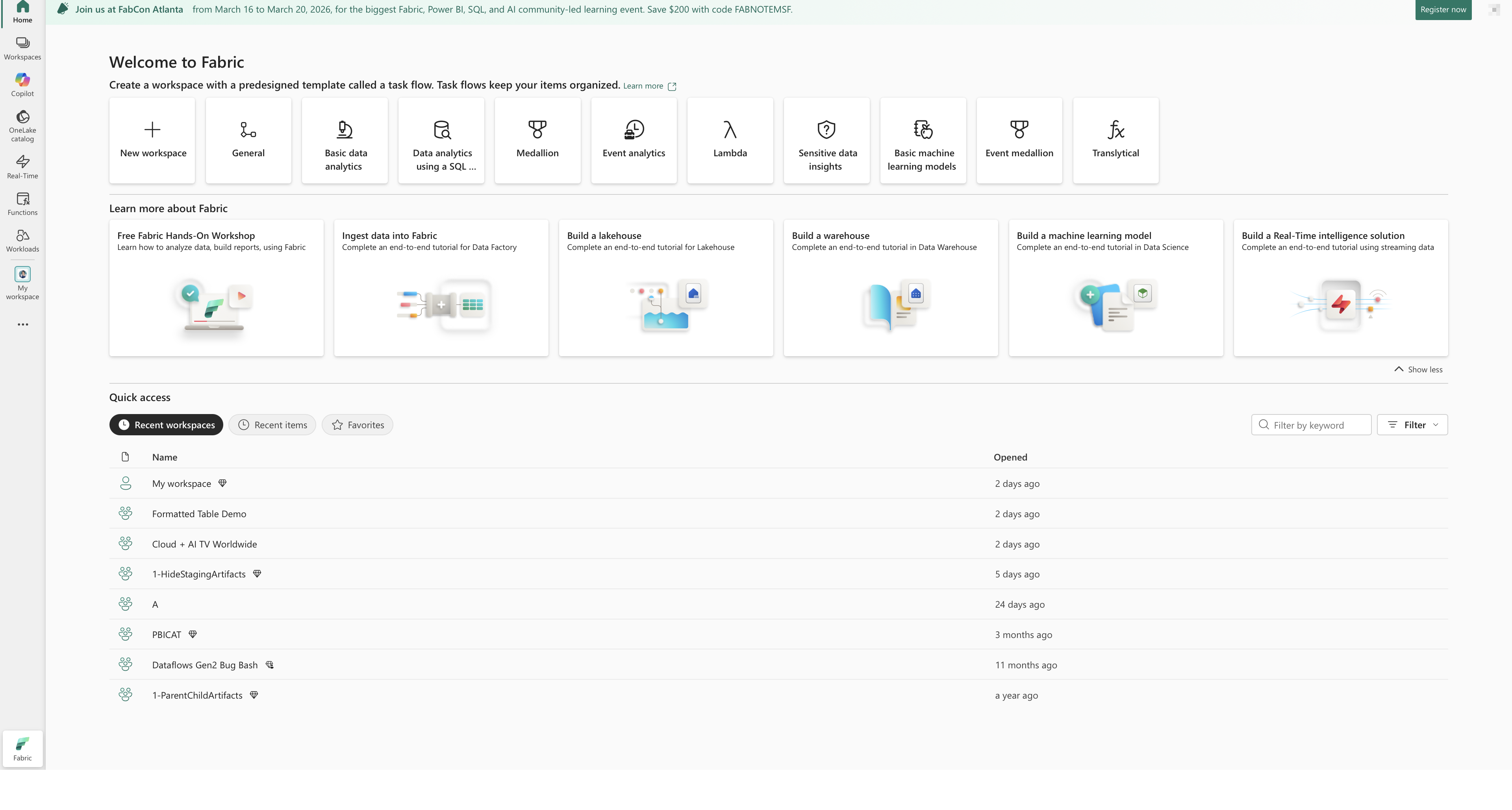1512x810 pixels.
Task: Click icon beside Dataflows Gen2 Bug Bash
Action: (x=269, y=664)
